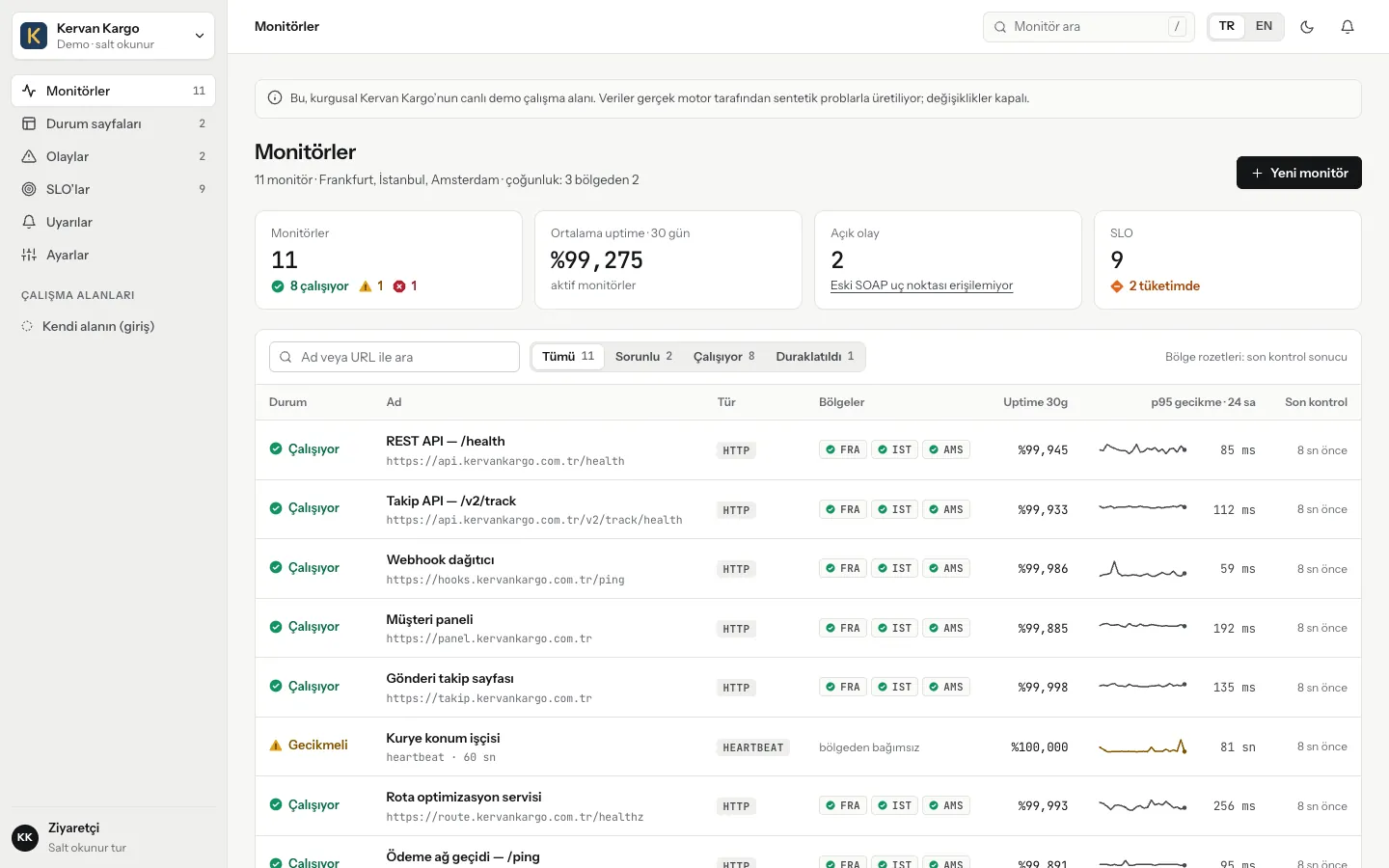The width and height of the screenshot is (1389, 868).
Task: Click the Kervan Kargo K logo
Action: [34, 36]
